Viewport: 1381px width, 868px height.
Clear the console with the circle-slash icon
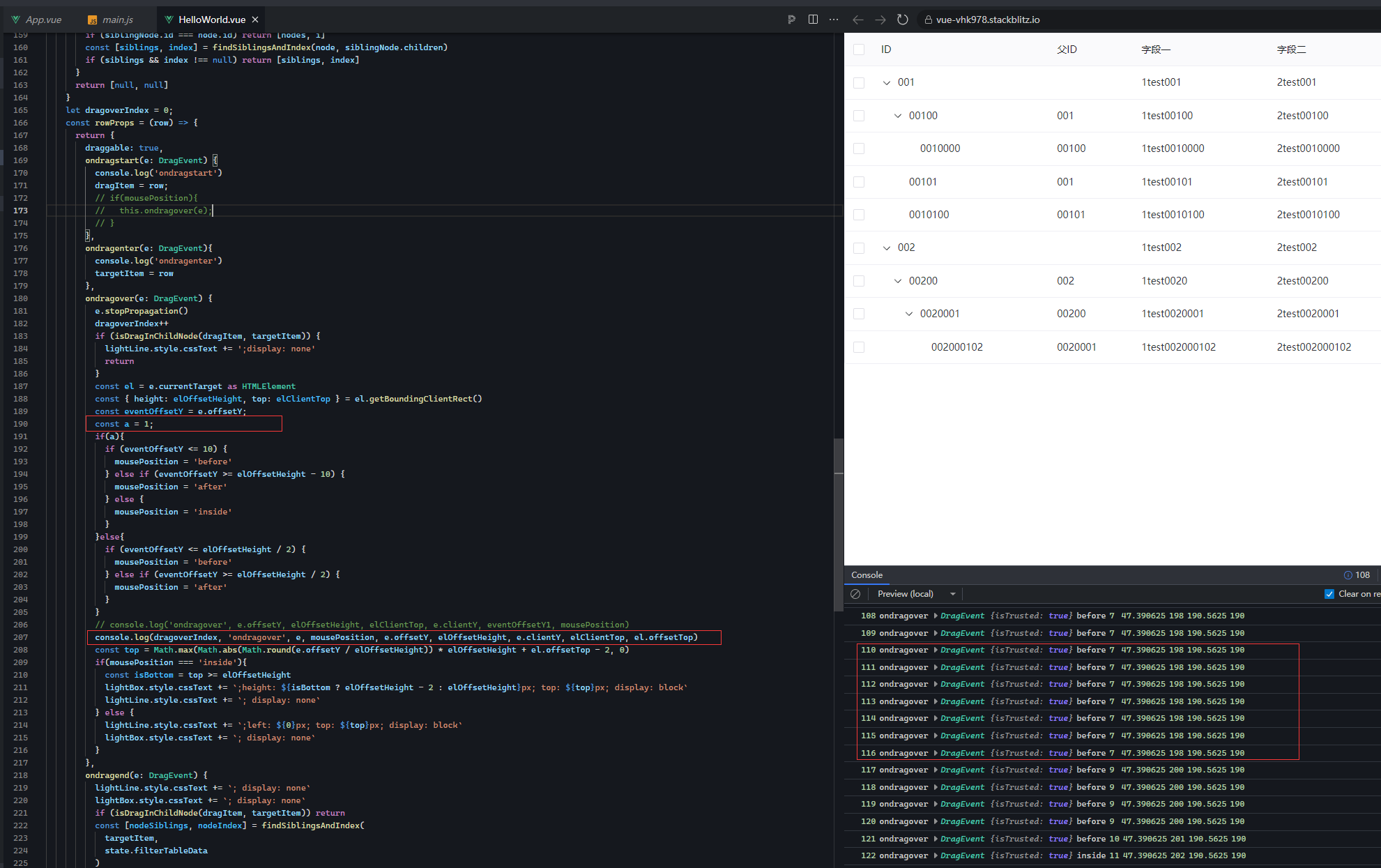point(856,593)
